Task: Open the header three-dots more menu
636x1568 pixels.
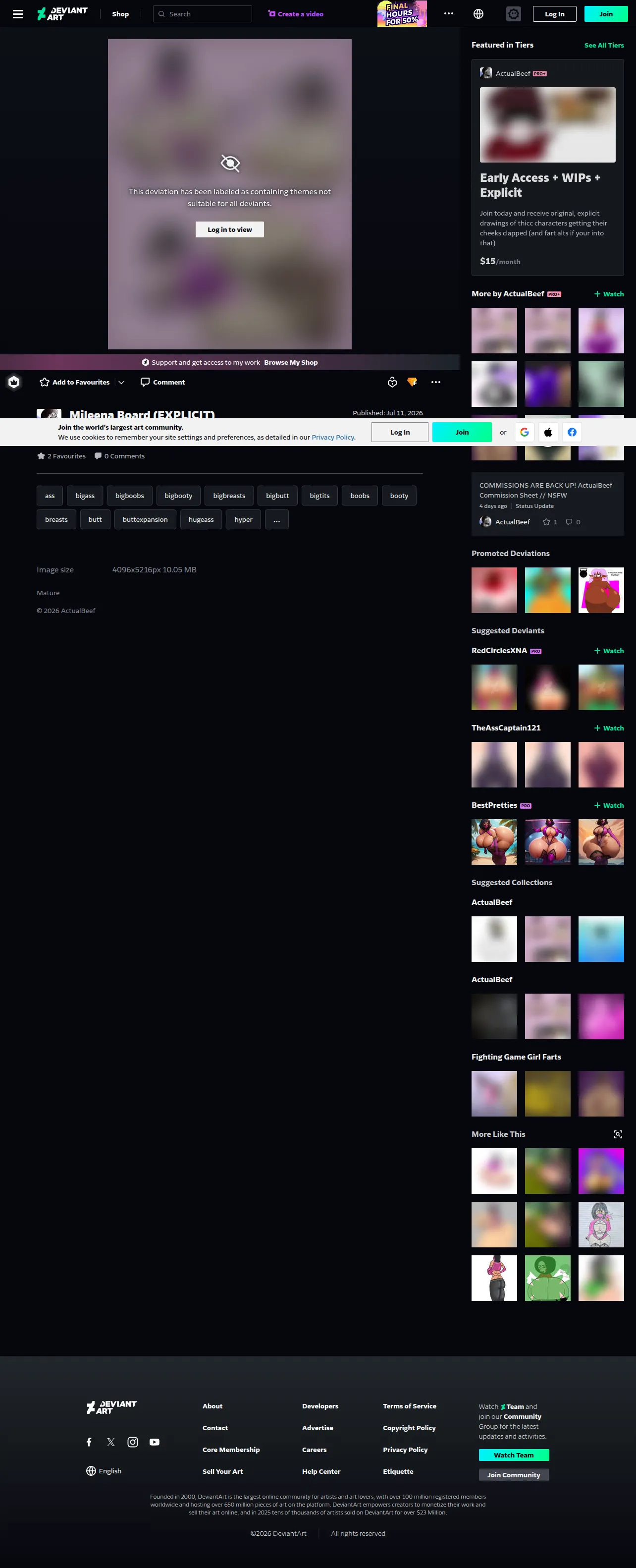Action: coord(449,13)
